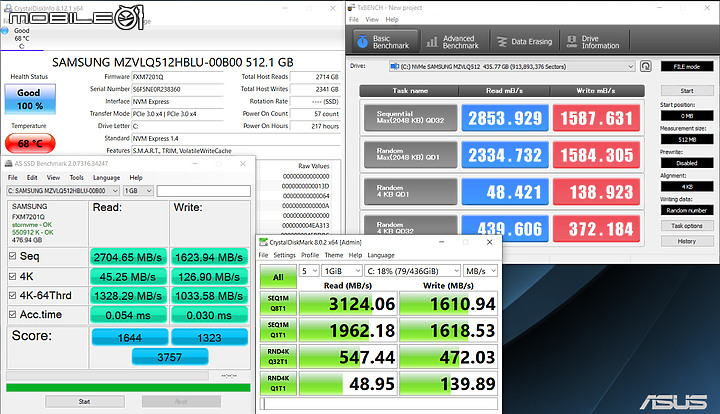Expand 1GiB test size dropdown
Image resolution: width=720 pixels, height=414 pixels.
(342, 271)
